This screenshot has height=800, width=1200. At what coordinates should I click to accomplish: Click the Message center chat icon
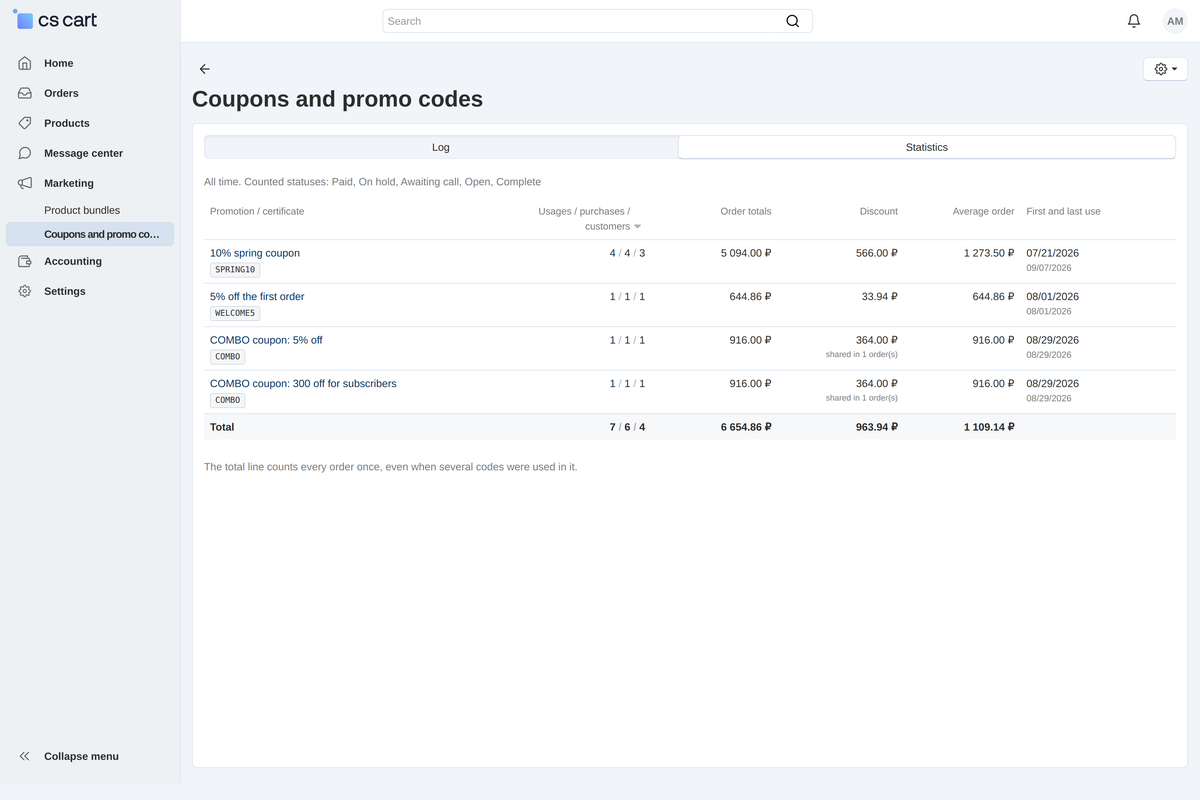[x=25, y=153]
